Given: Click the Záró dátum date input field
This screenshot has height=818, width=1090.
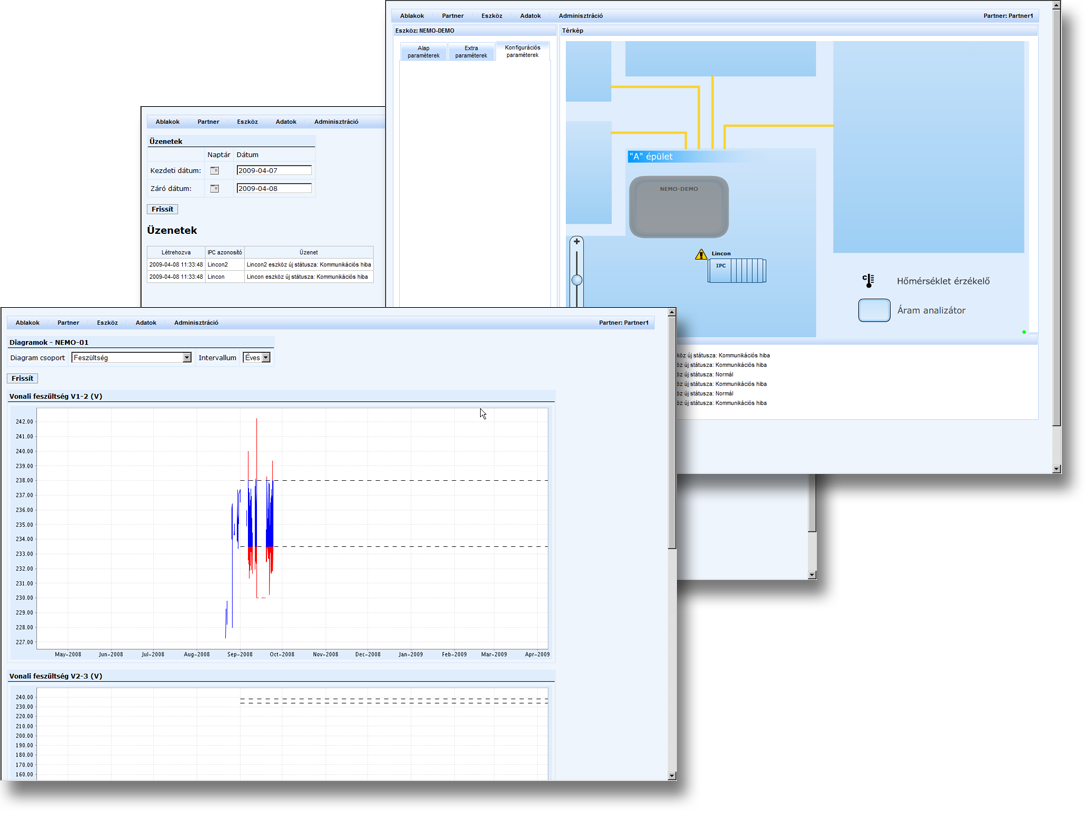Looking at the screenshot, I should (x=274, y=189).
